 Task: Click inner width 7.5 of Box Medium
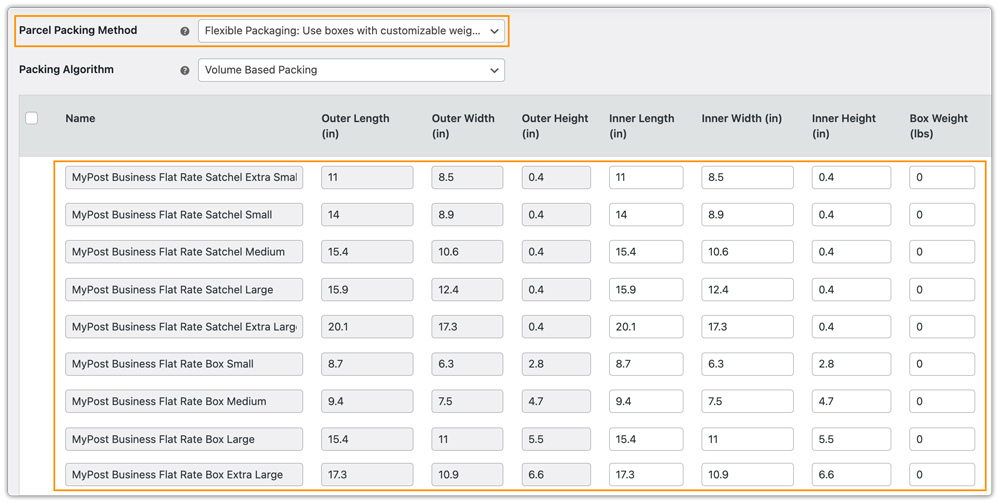tap(747, 401)
